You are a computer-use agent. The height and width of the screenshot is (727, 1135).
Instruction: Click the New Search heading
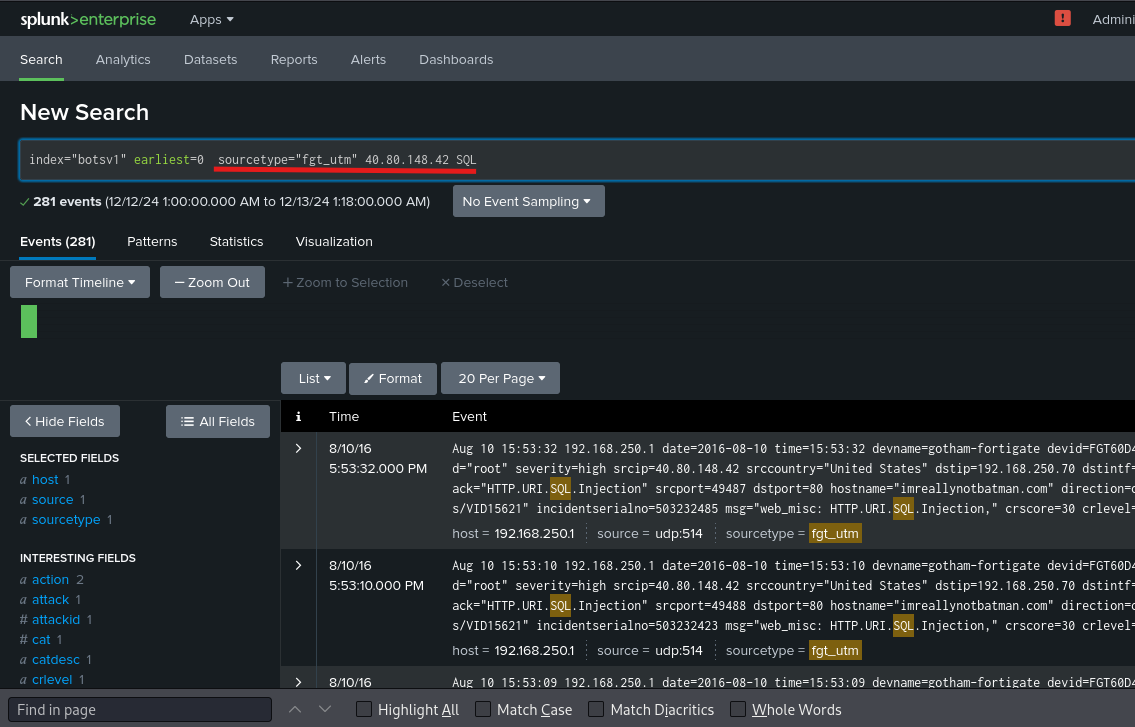(x=85, y=112)
